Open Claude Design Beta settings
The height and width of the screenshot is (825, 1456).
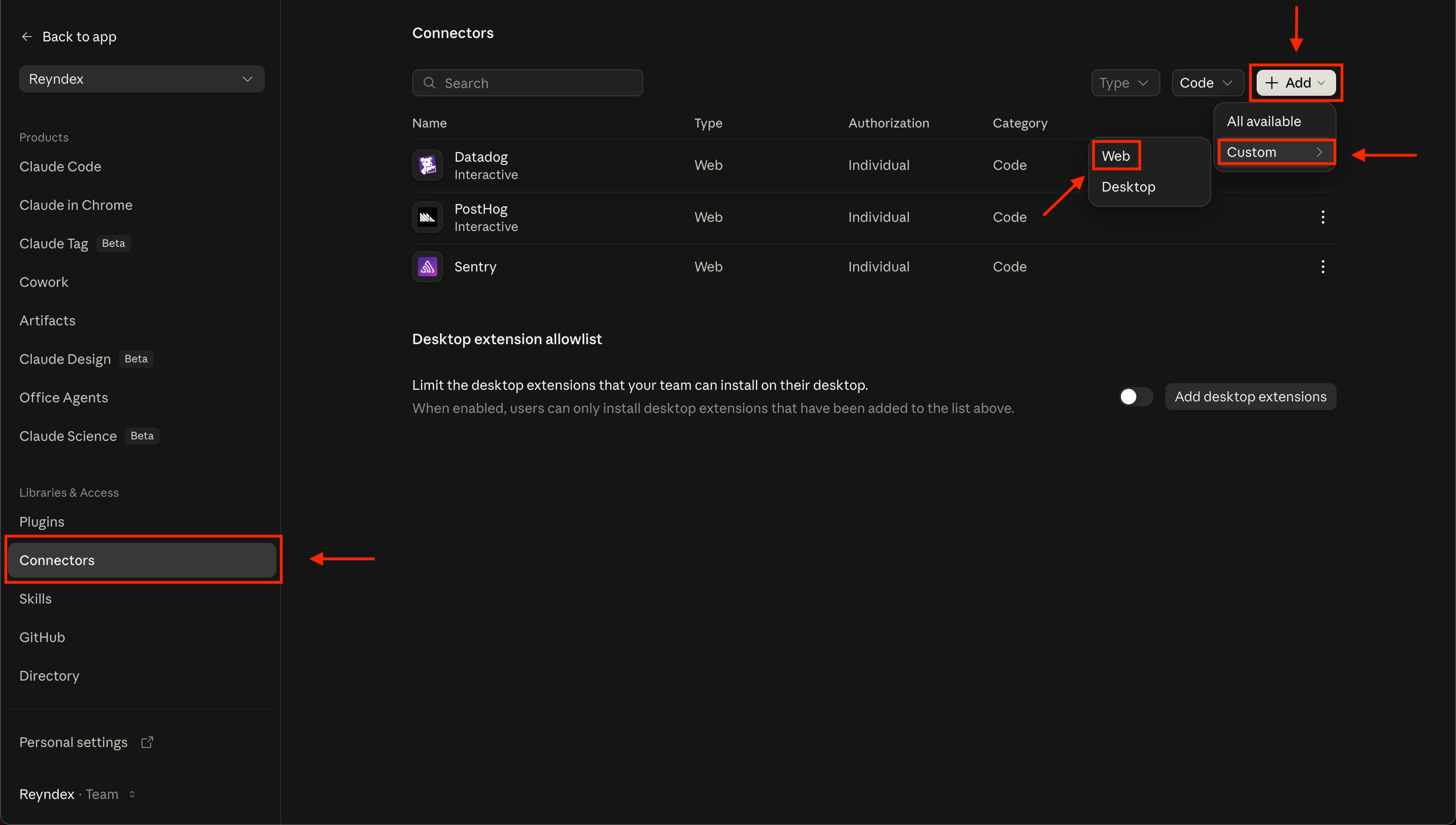coord(86,359)
